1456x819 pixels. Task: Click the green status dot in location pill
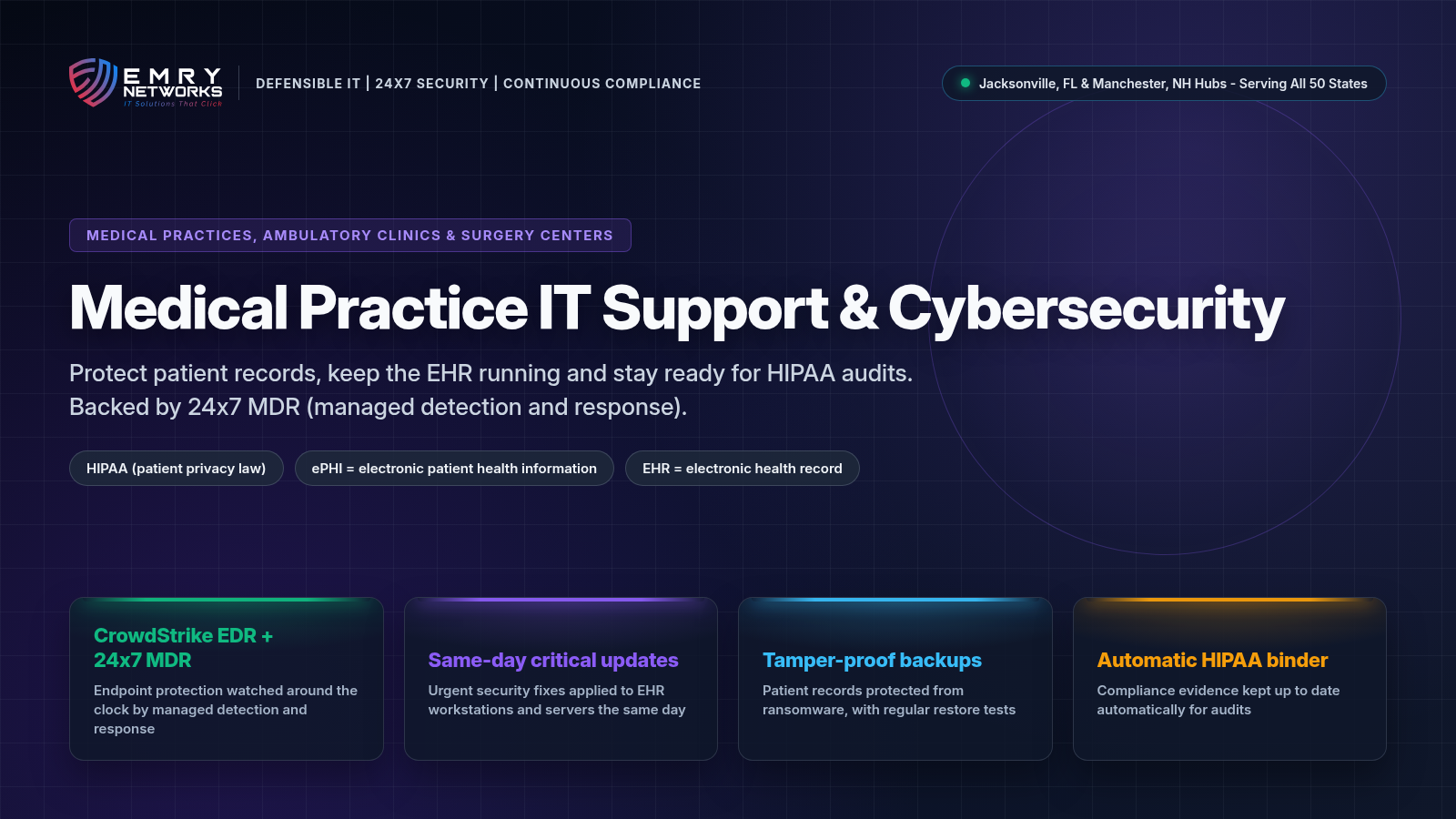tap(966, 83)
